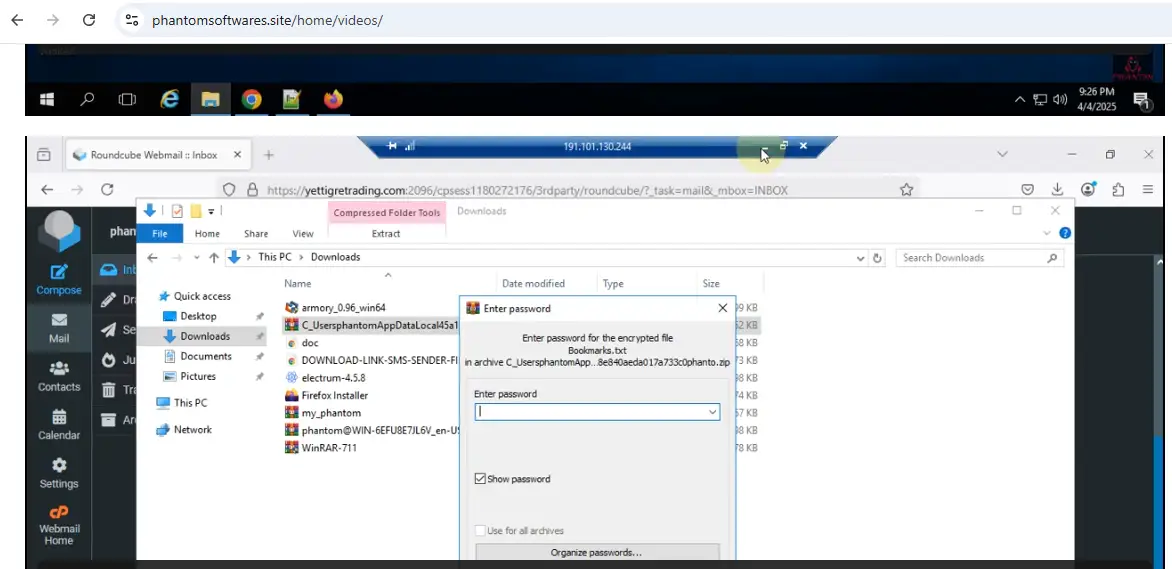
Task: Open the File menu in Explorer
Action: [x=159, y=234]
